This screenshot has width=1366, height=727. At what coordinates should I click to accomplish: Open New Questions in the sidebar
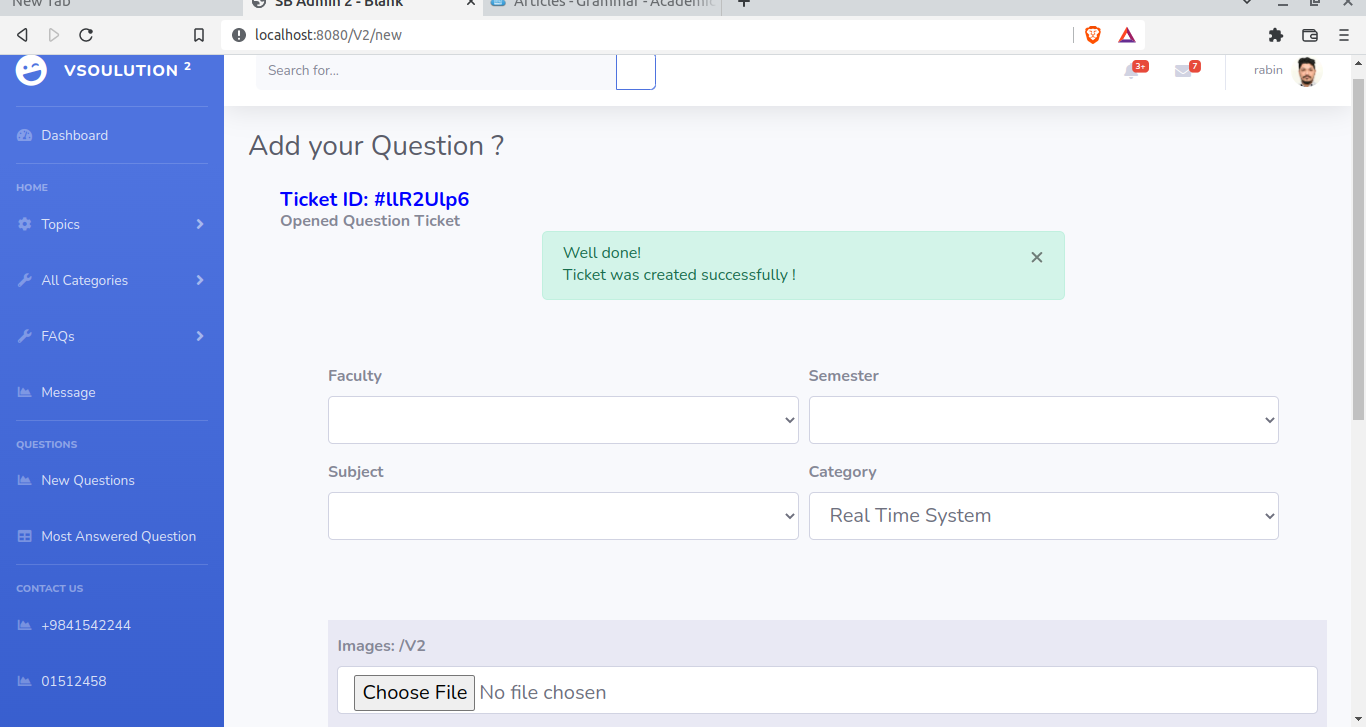(87, 480)
